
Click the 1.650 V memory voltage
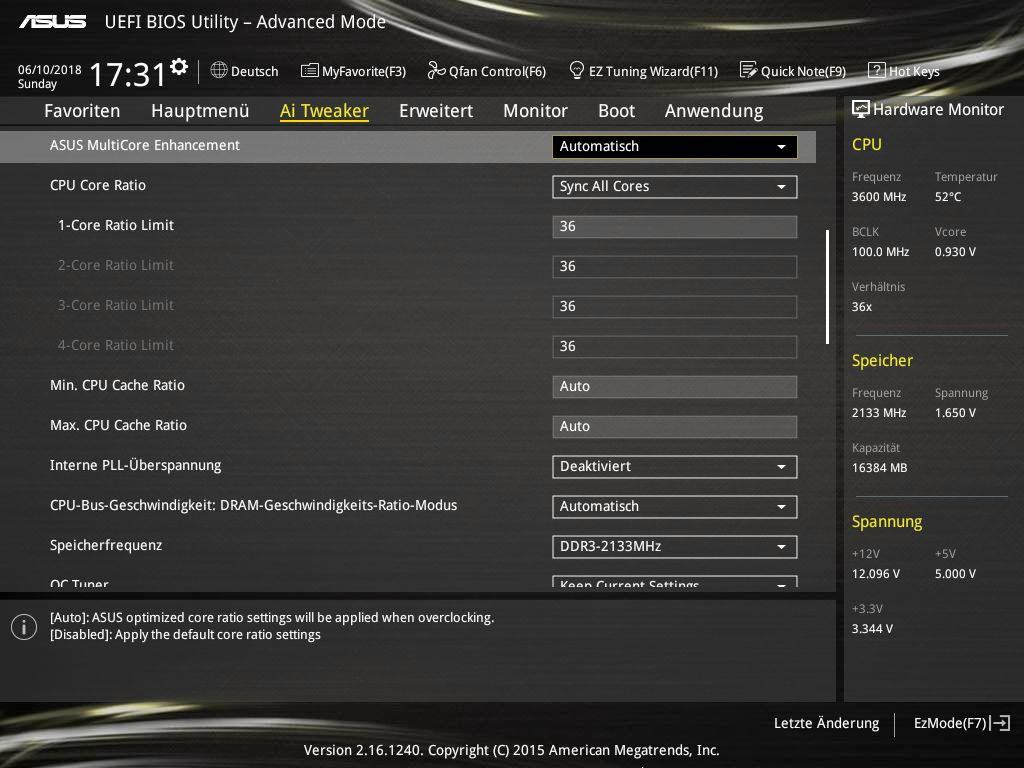tap(955, 413)
